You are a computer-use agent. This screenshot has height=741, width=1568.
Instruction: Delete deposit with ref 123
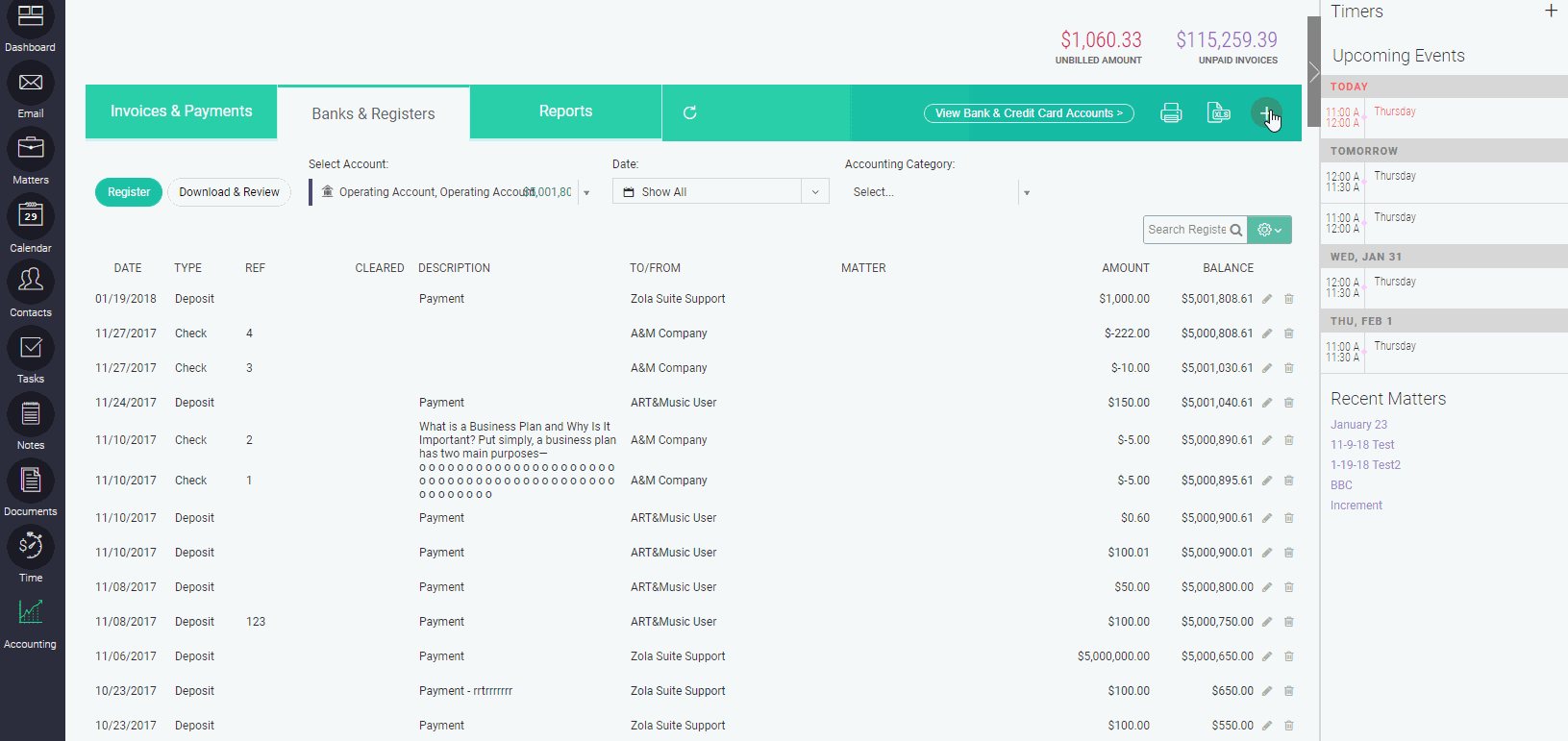coord(1289,622)
